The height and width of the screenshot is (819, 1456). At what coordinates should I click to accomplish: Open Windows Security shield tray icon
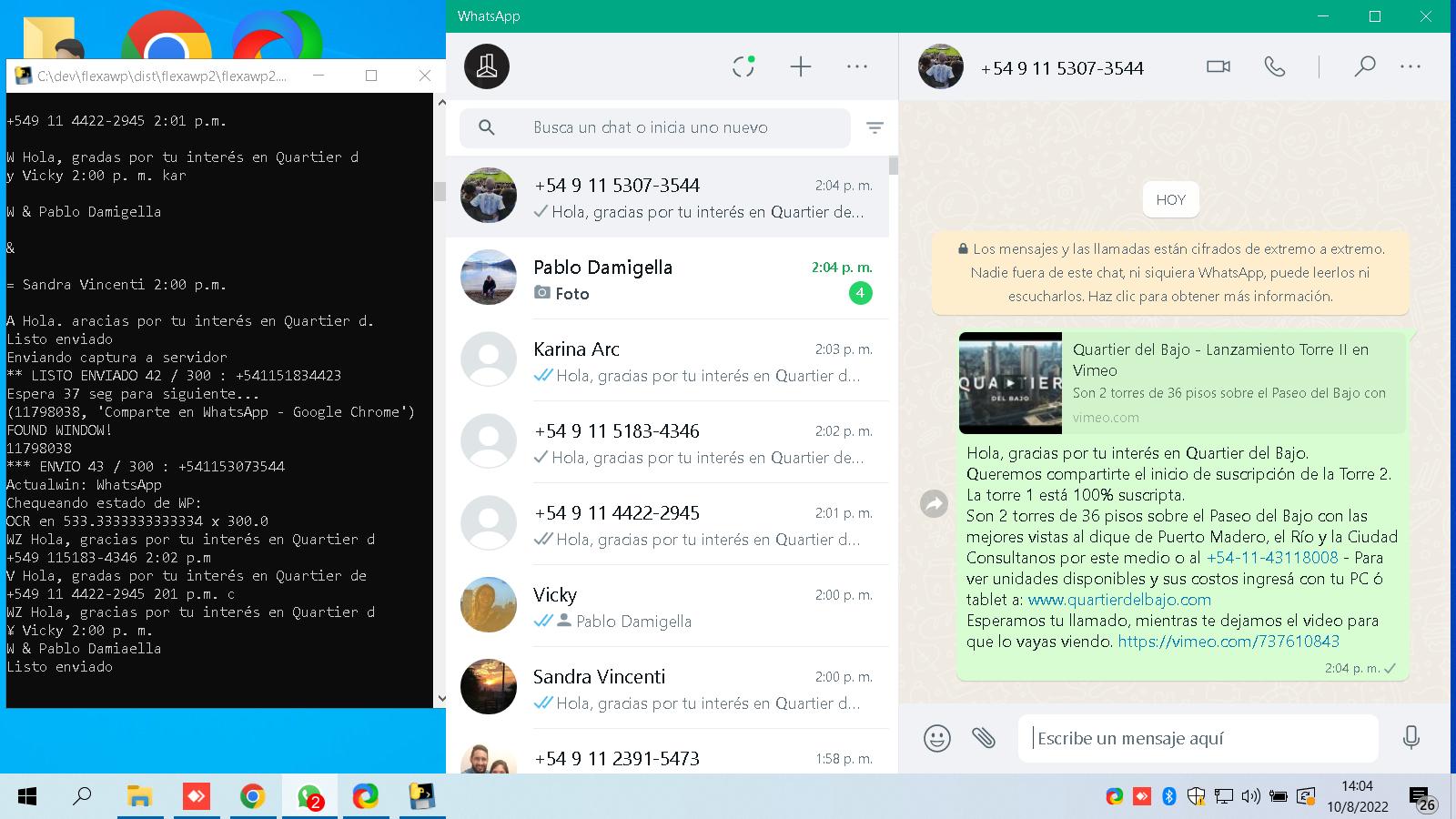click(x=1197, y=797)
